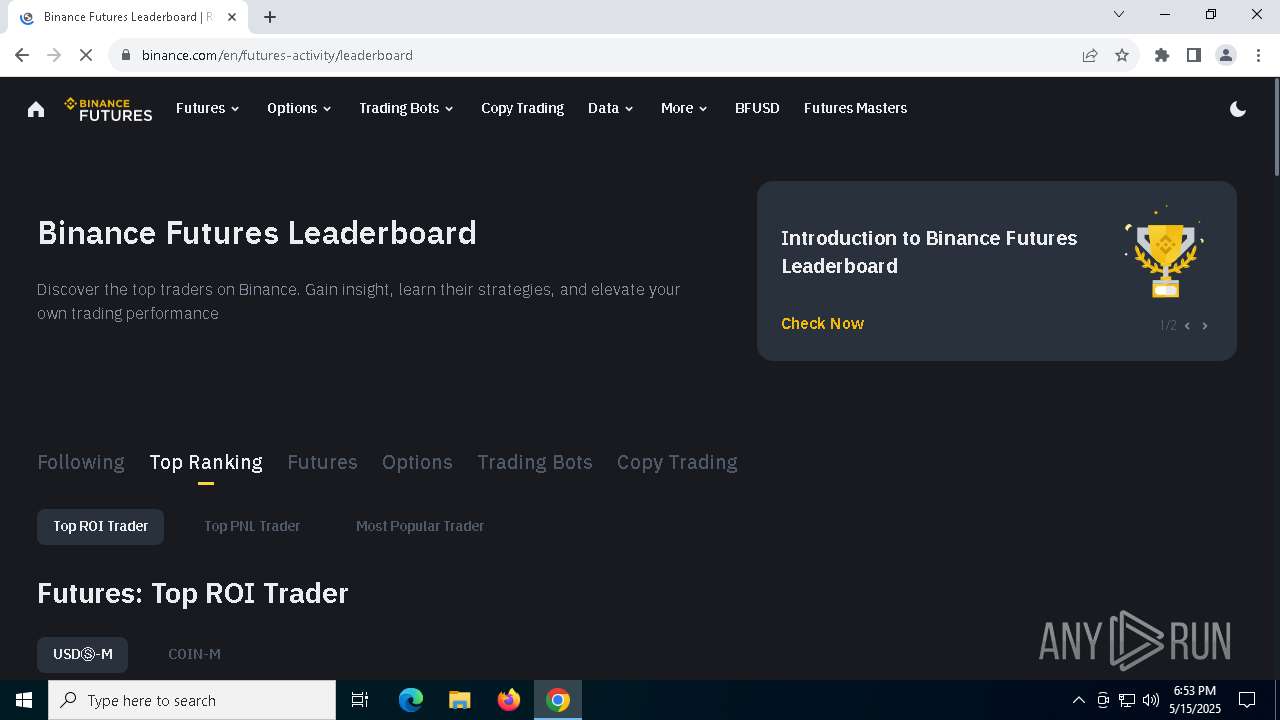Bookmark this page with star icon
This screenshot has width=1280, height=720.
click(1122, 55)
